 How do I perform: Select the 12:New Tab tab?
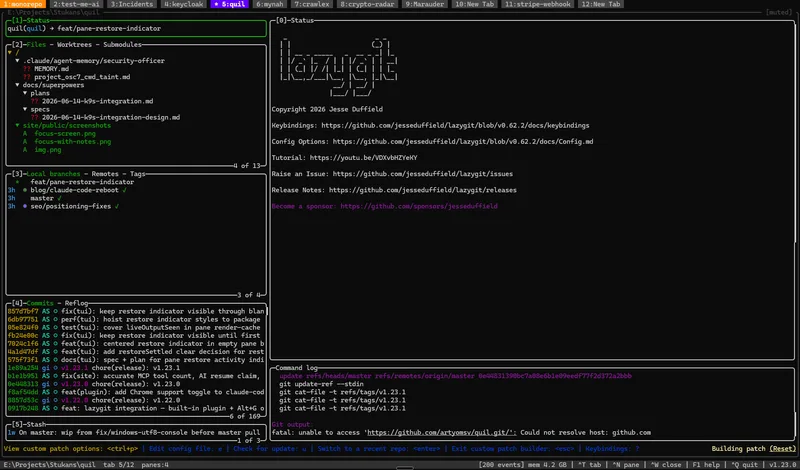pos(601,4)
